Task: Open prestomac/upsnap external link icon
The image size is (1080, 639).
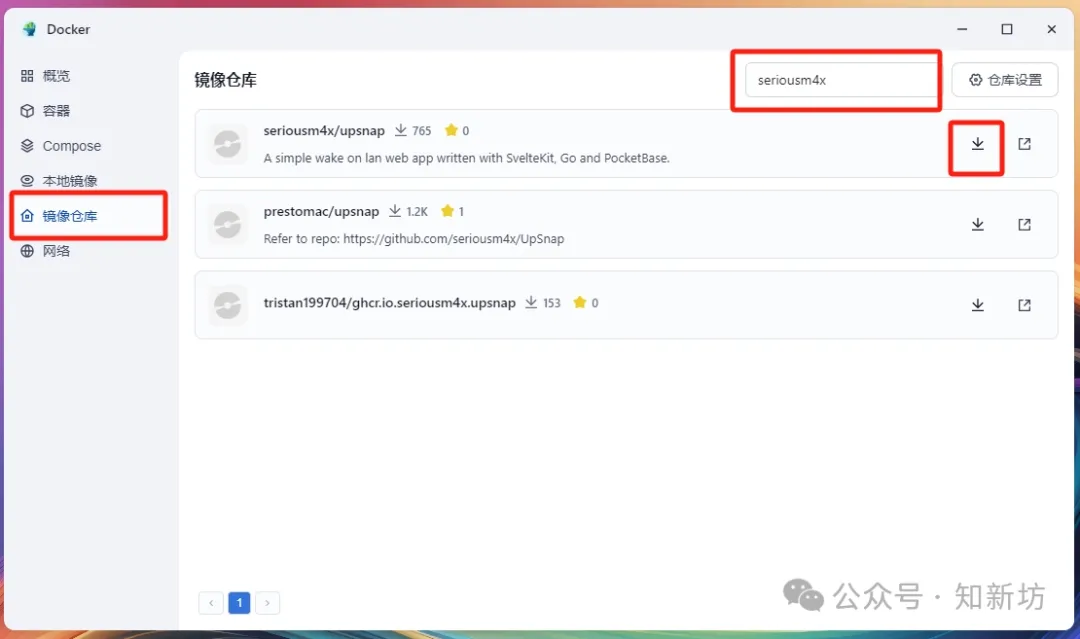Action: coord(1024,224)
